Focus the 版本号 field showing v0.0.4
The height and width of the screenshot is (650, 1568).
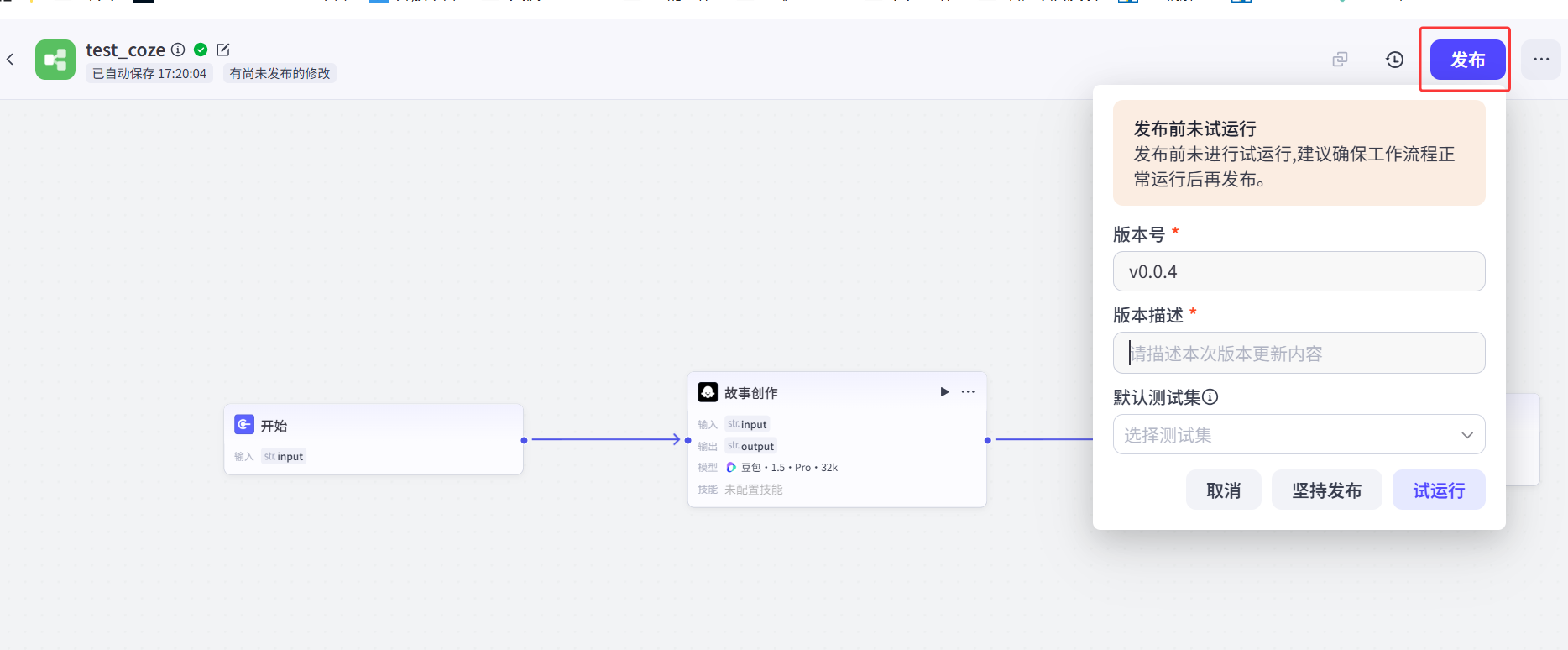point(1299,272)
